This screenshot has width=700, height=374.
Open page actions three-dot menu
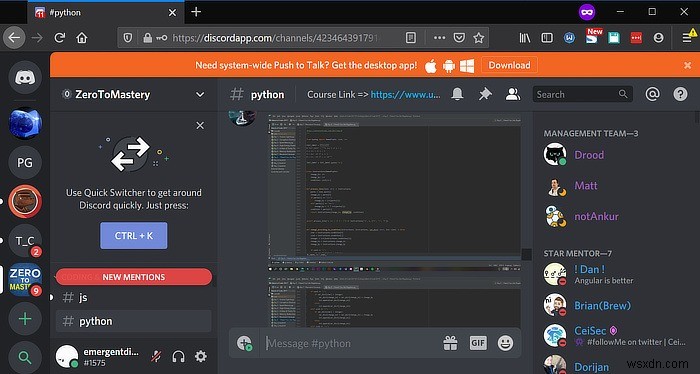point(439,38)
